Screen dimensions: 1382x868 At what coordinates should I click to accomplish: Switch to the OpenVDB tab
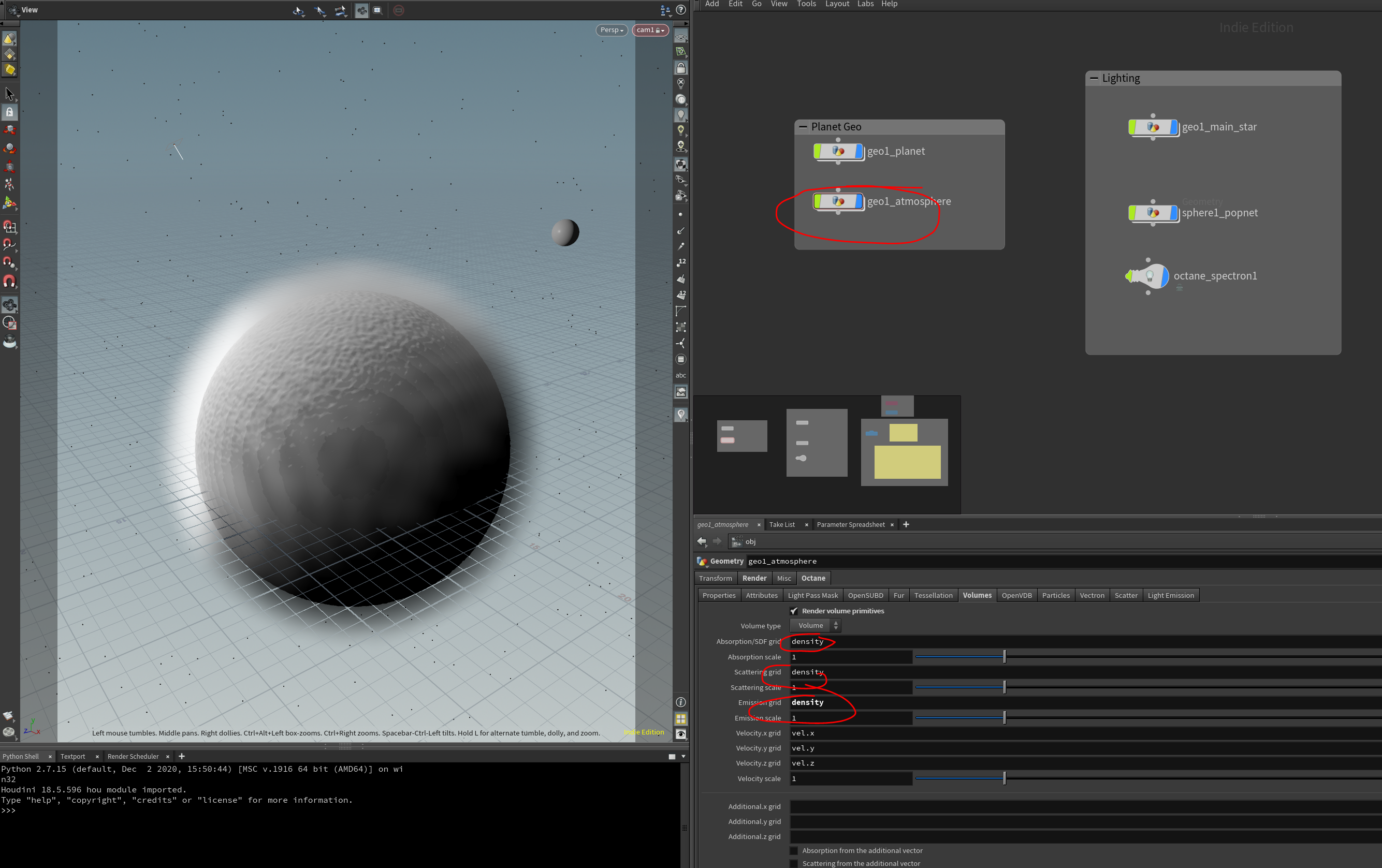pyautogui.click(x=1016, y=596)
